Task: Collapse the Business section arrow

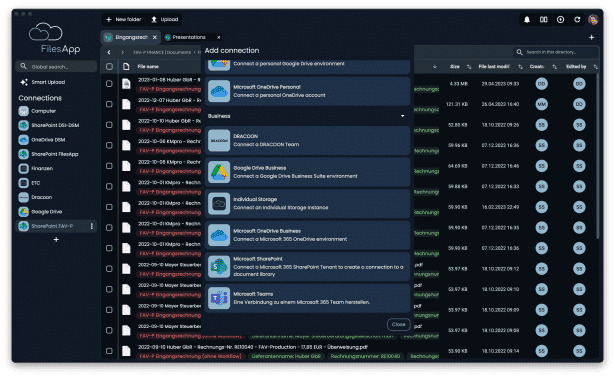Action: [x=402, y=116]
